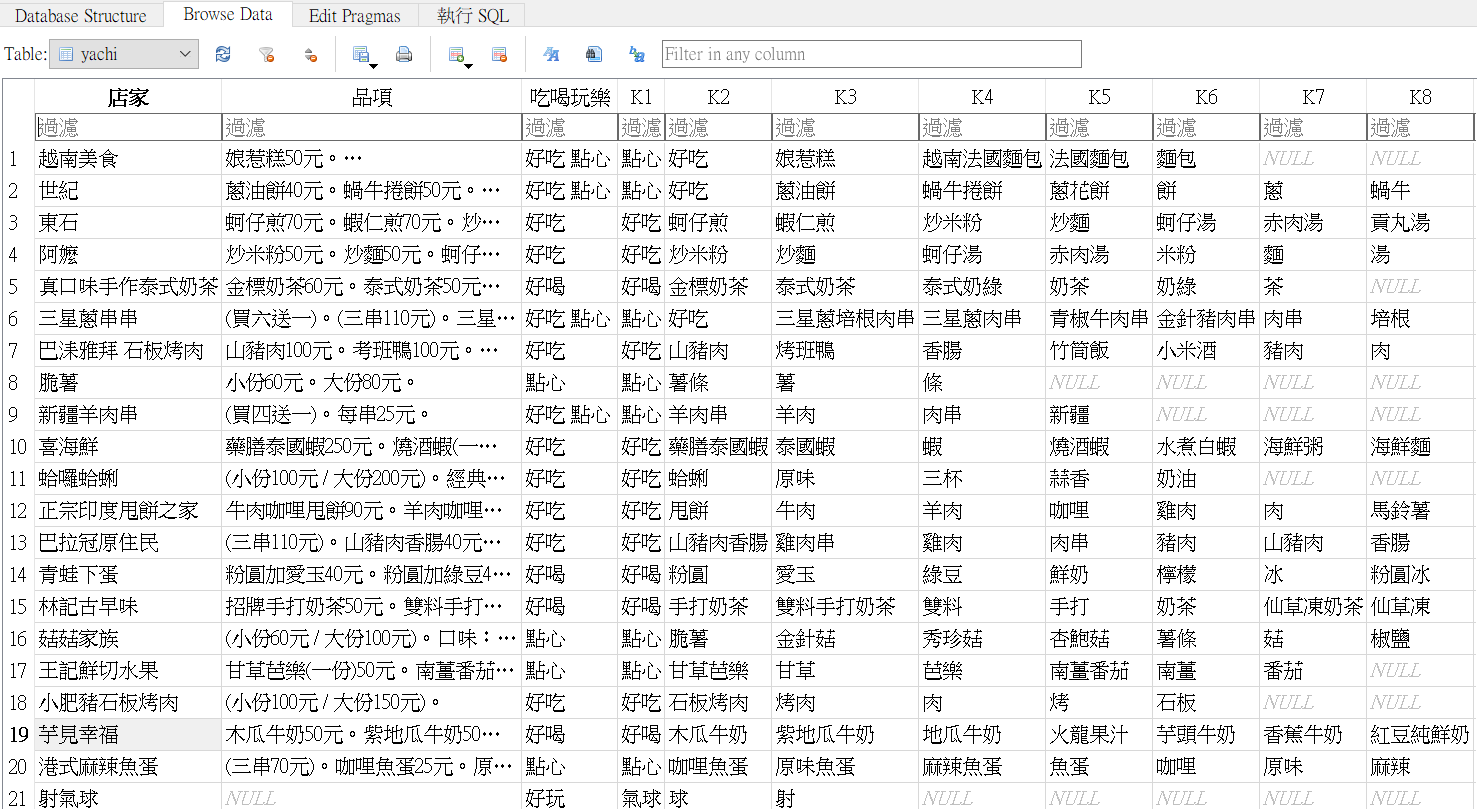Open the insert new record dropdown
Screen dimensions: 1477x809
[x=460, y=55]
